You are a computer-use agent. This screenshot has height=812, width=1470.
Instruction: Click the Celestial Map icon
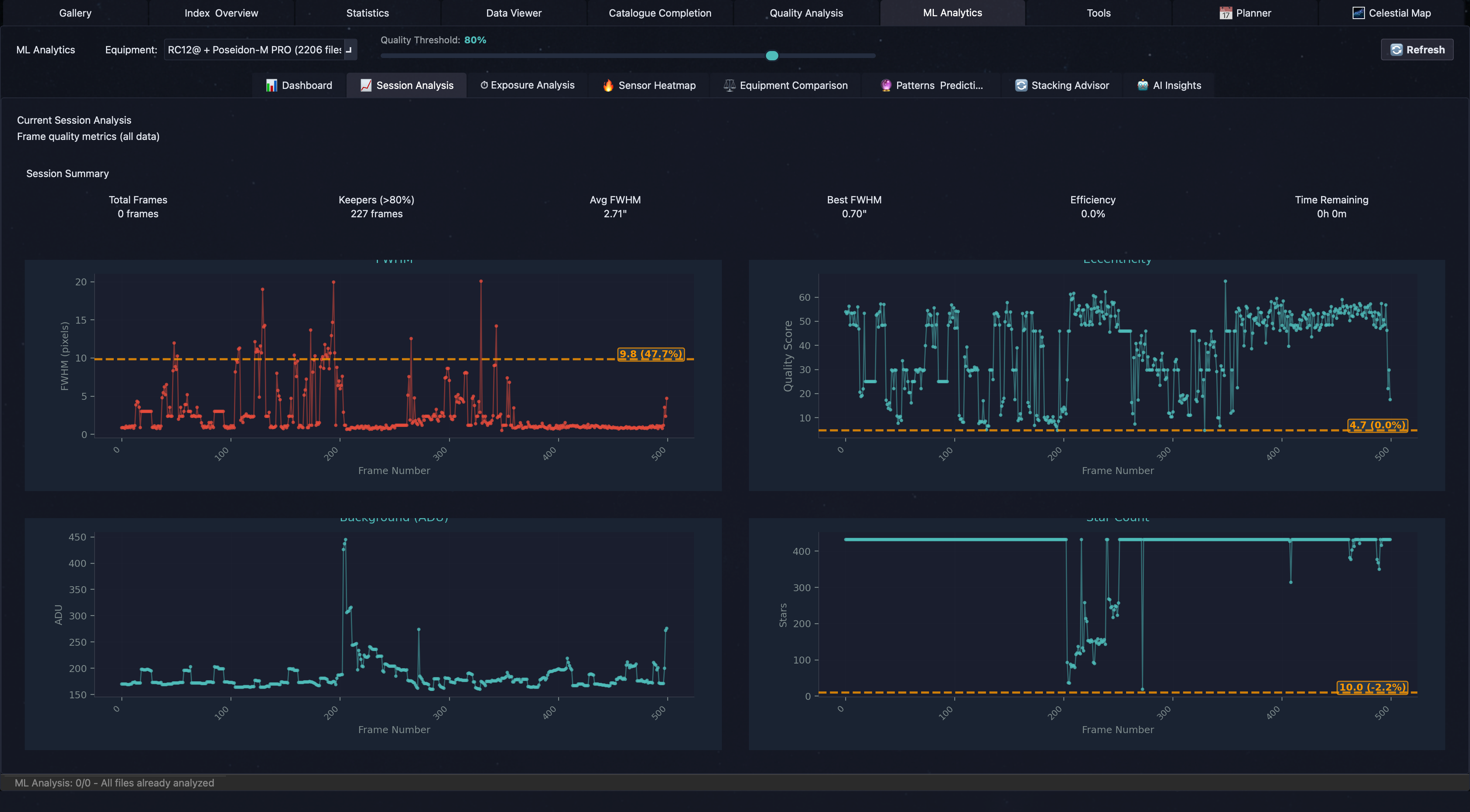tap(1358, 13)
